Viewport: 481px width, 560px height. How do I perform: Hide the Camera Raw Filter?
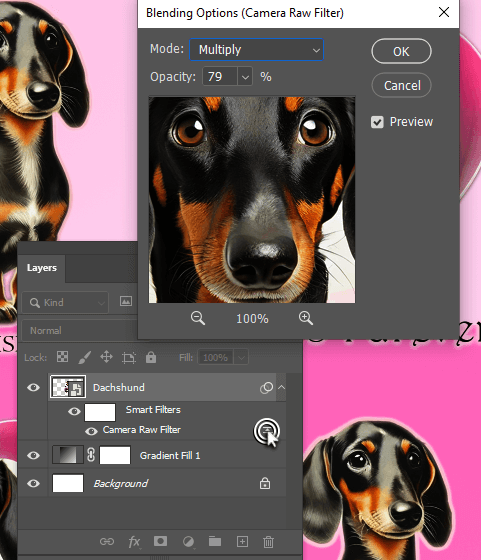coord(91,431)
